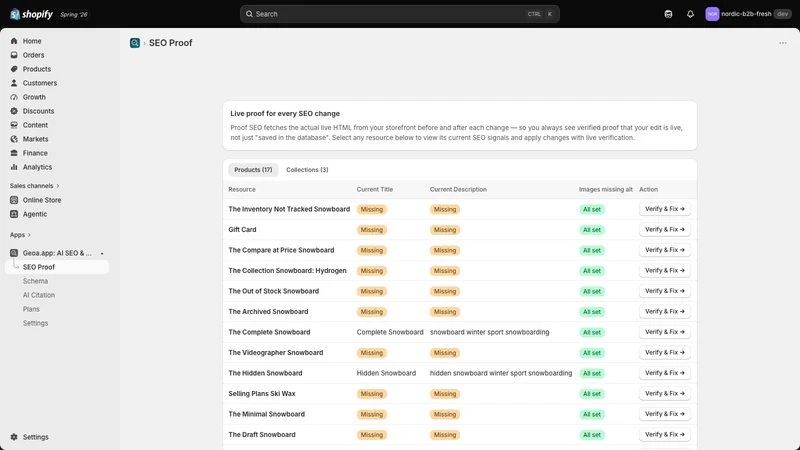Click the Missing title badge for Gift Card
The width and height of the screenshot is (800, 450).
[371, 230]
